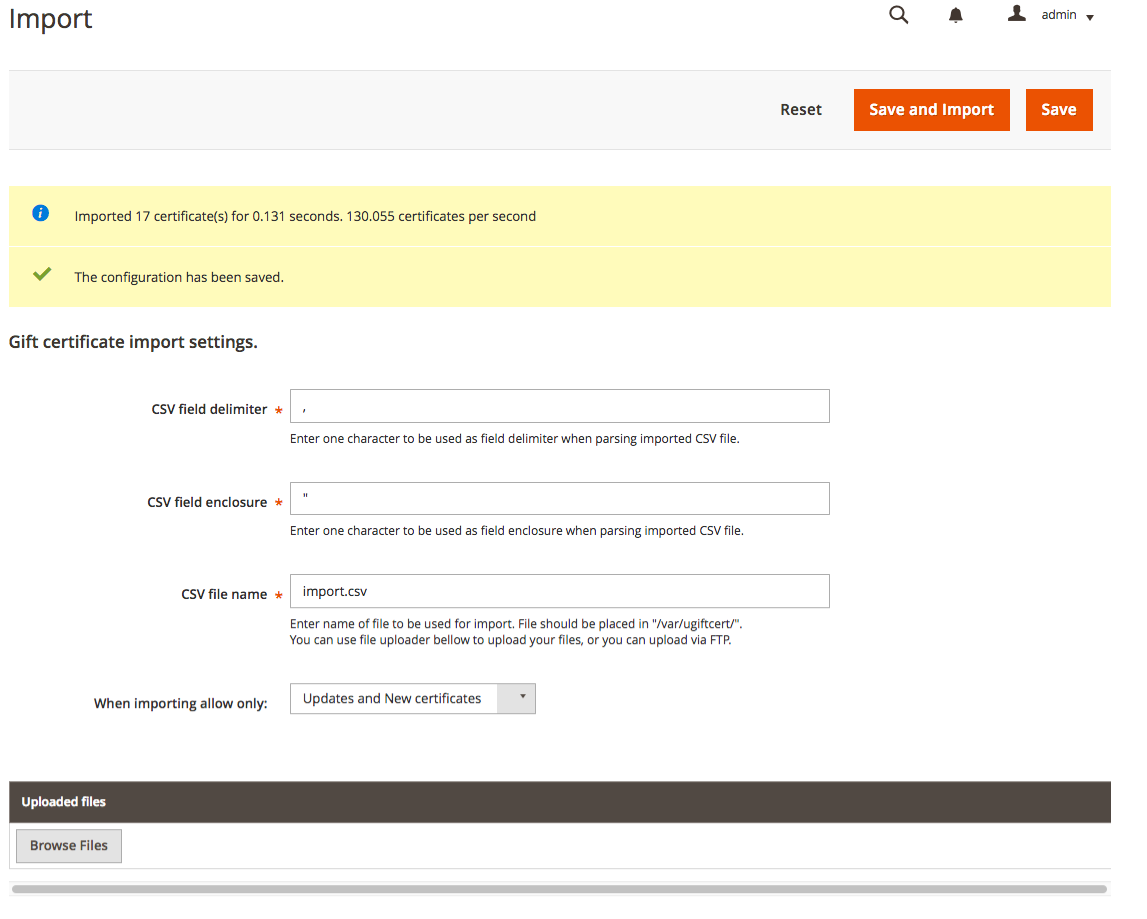Click the green checkmark success icon
Screen dimensions: 1147x919
[42, 274]
